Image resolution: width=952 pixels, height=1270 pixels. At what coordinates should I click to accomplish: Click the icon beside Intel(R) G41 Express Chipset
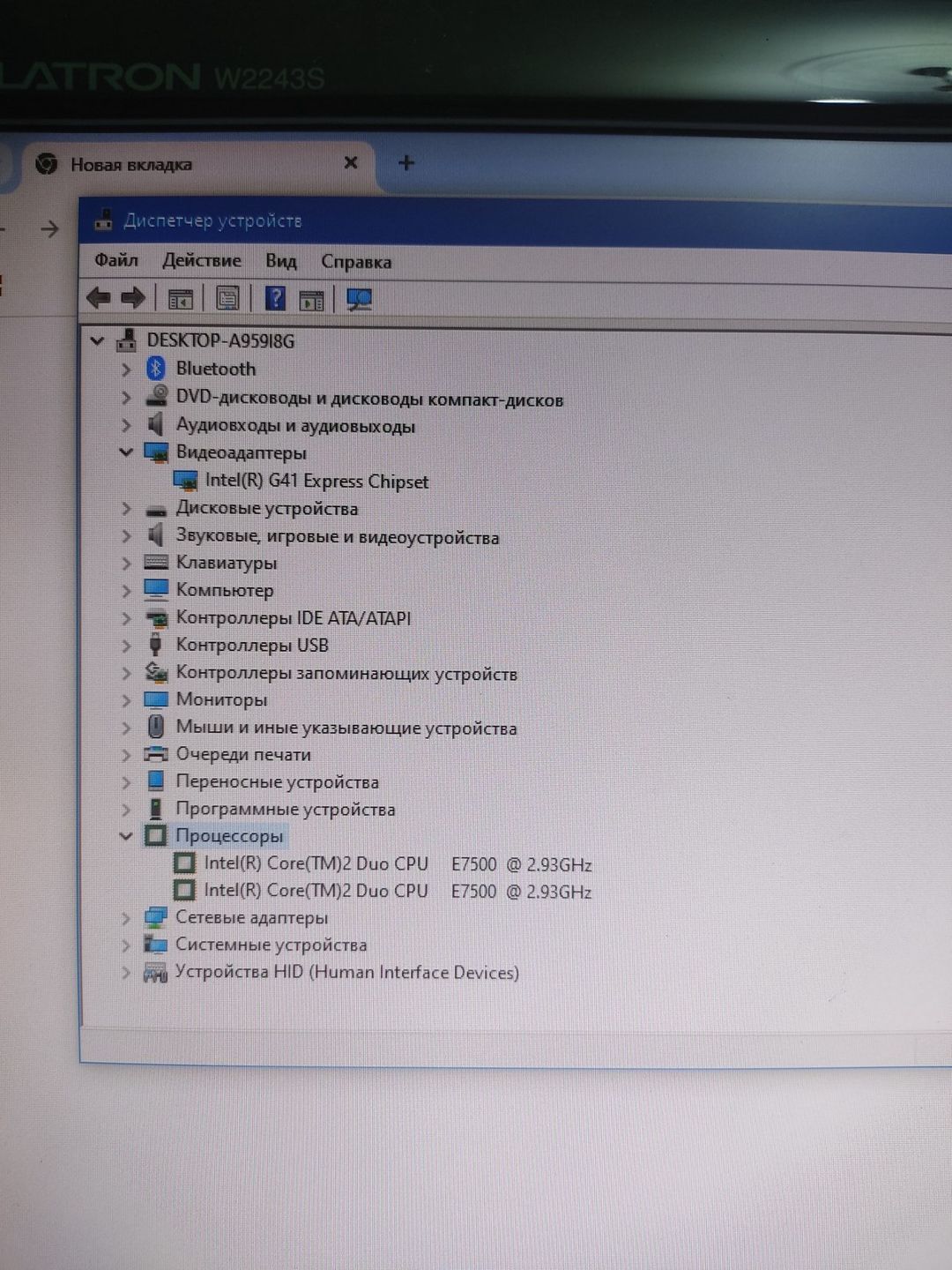click(185, 481)
